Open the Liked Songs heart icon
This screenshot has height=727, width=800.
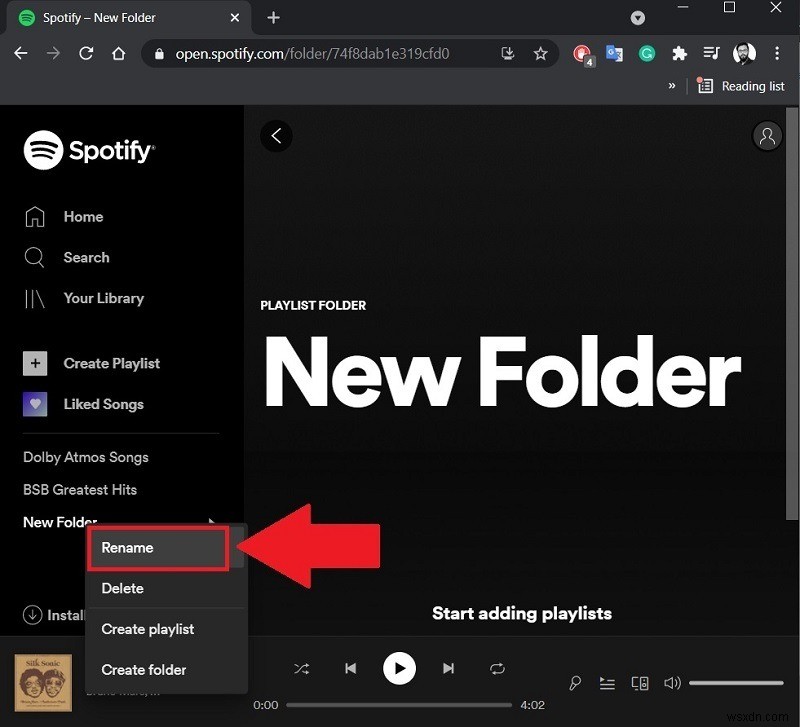coord(35,404)
